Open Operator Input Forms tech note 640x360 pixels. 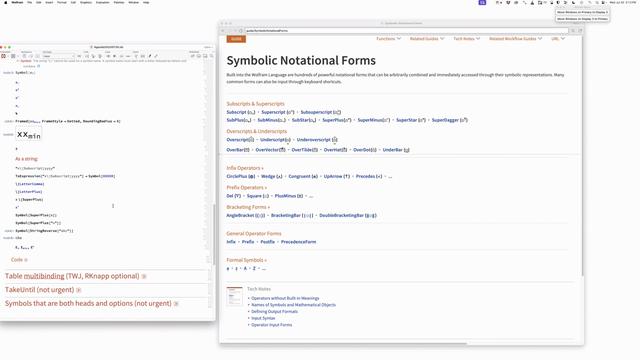271,325
